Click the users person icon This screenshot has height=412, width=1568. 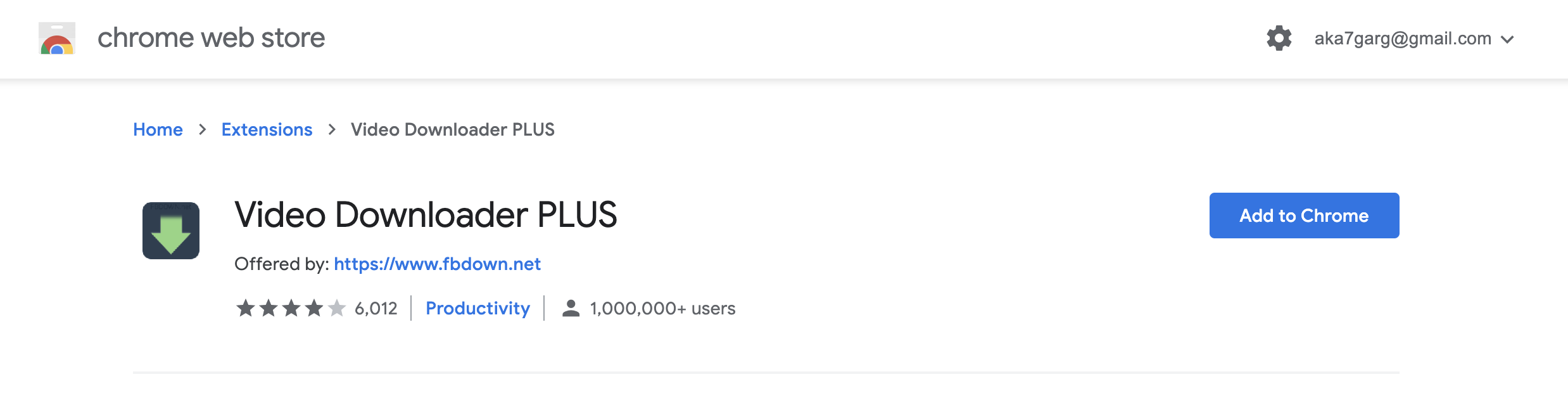571,308
